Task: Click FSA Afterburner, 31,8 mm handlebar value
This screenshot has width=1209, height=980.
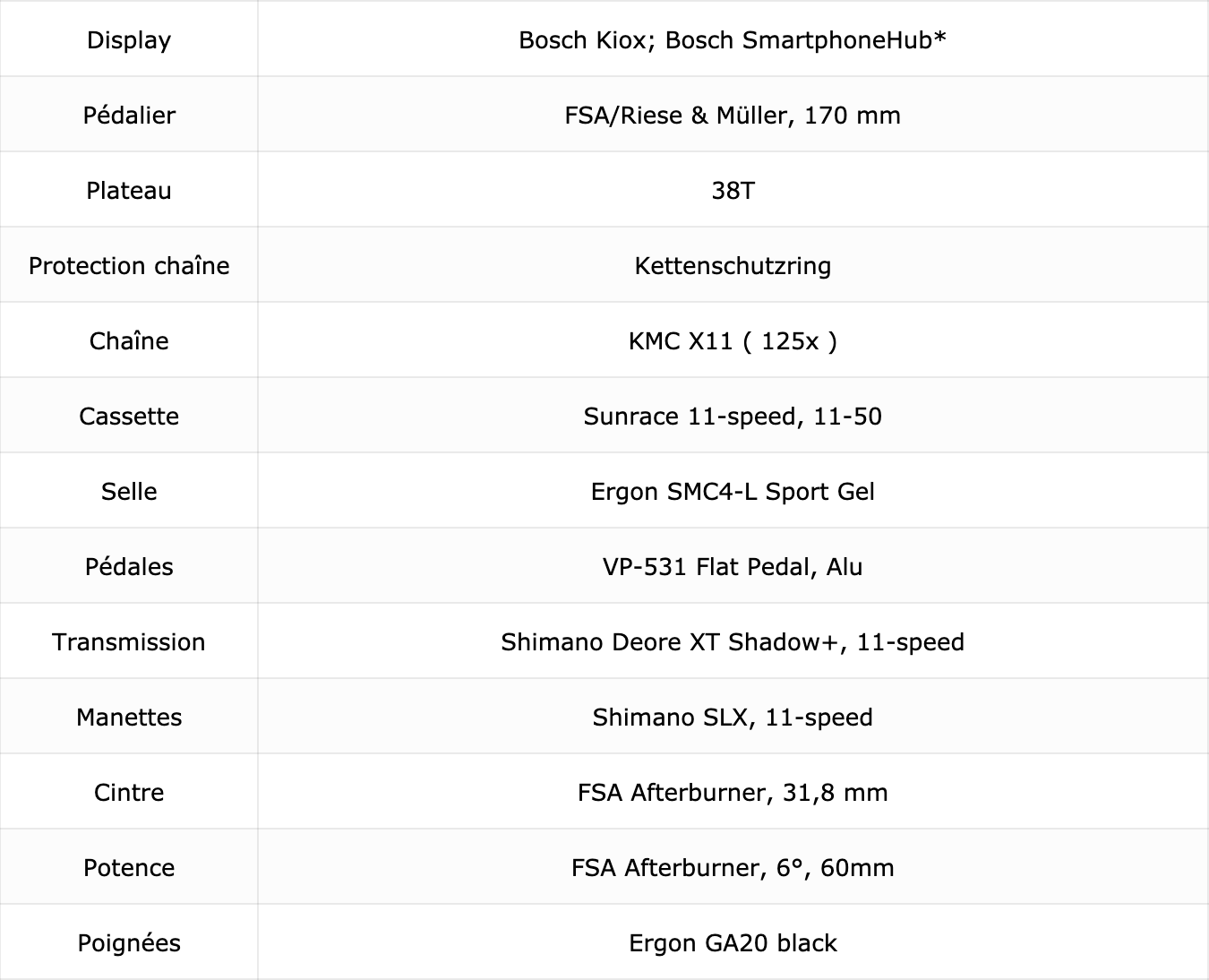Action: point(733,793)
